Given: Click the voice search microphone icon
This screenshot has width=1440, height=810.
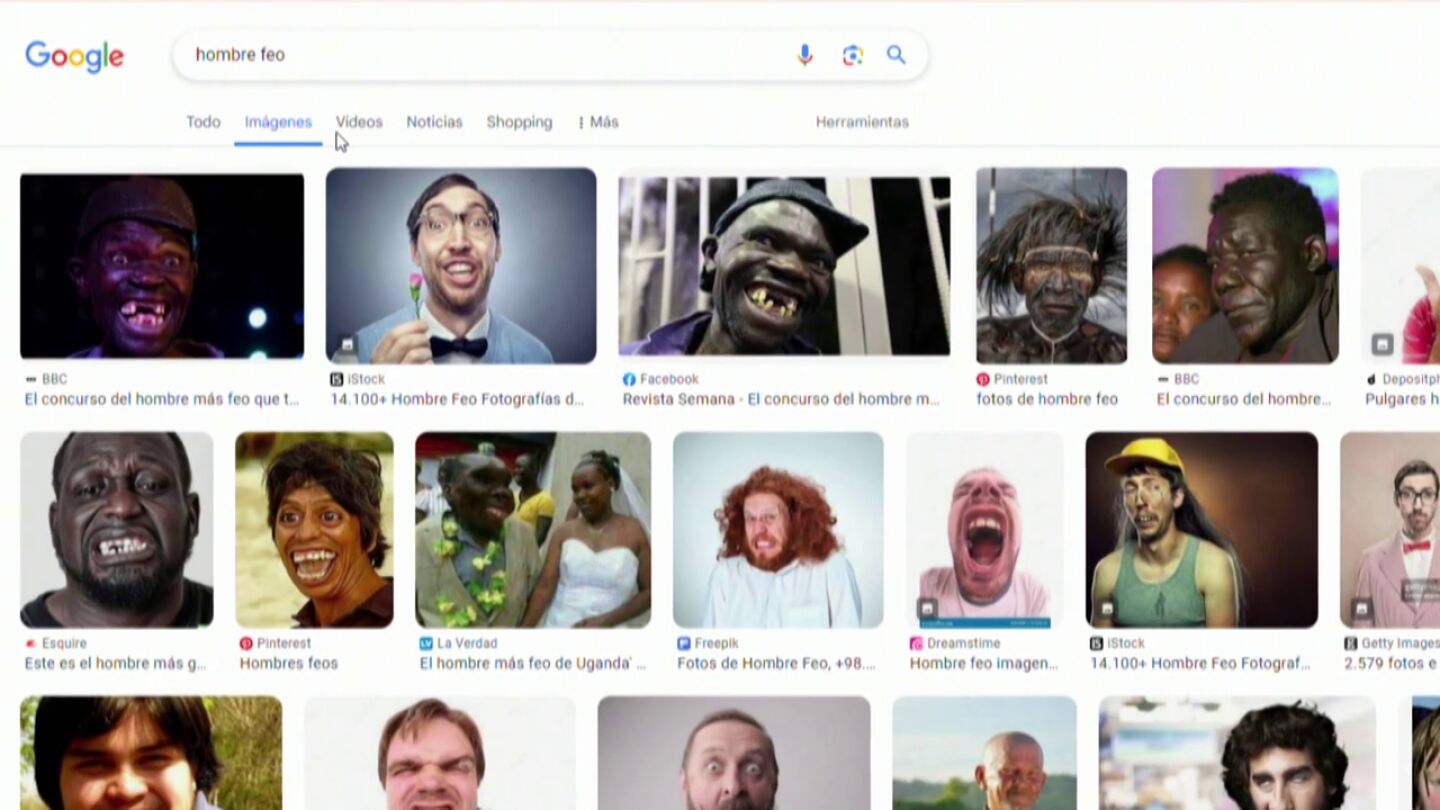Looking at the screenshot, I should point(805,55).
